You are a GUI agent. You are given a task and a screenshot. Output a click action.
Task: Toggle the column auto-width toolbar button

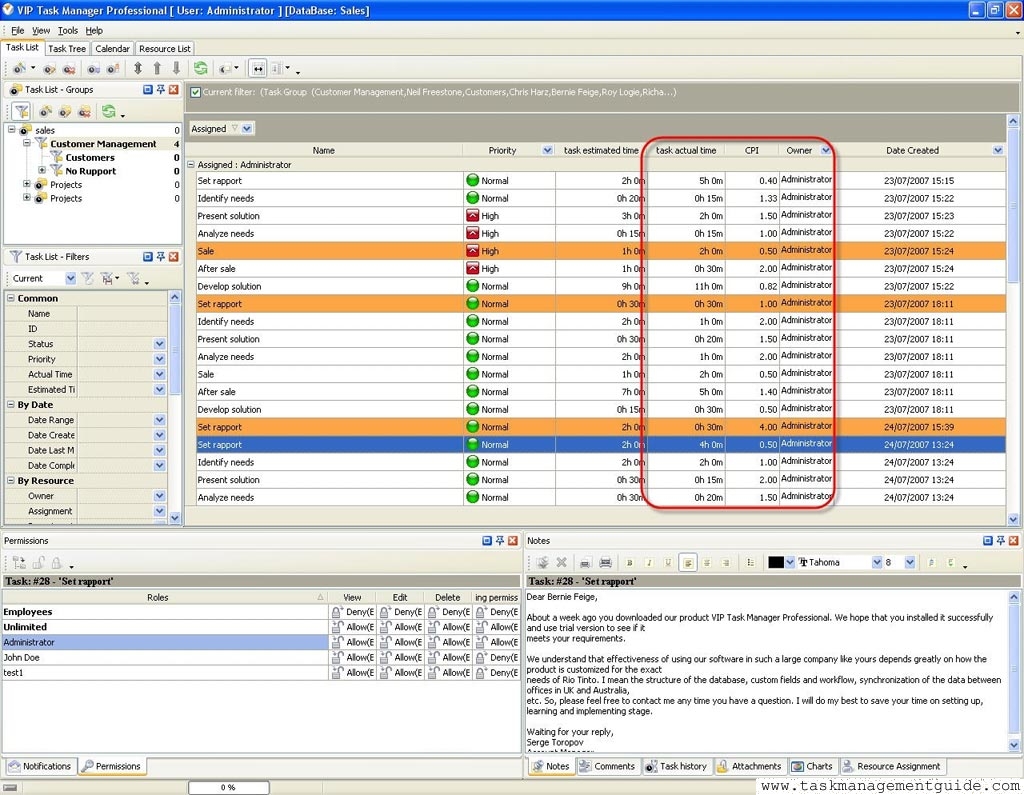coord(259,69)
